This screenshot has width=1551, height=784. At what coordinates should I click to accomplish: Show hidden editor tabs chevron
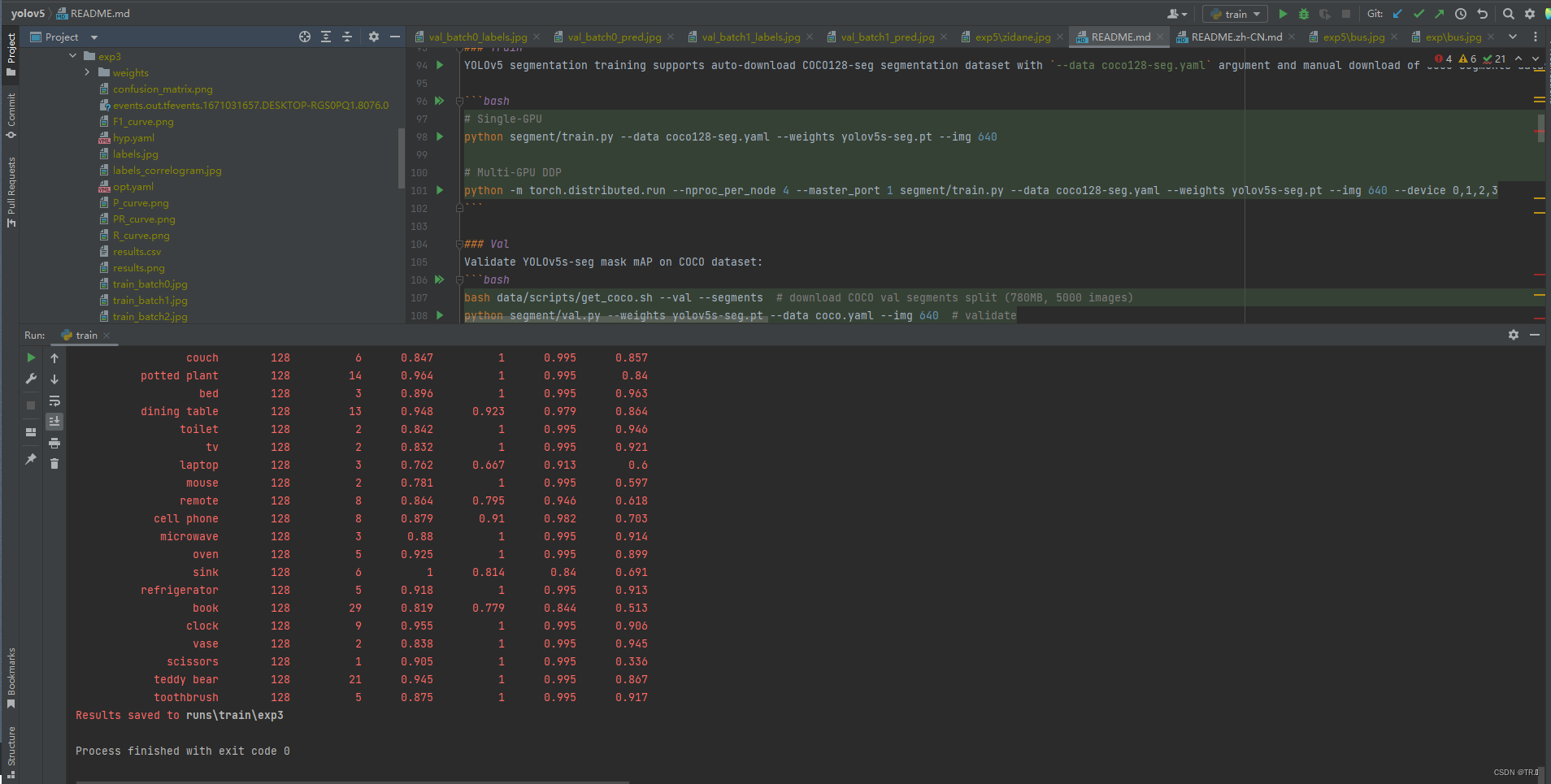(1513, 37)
